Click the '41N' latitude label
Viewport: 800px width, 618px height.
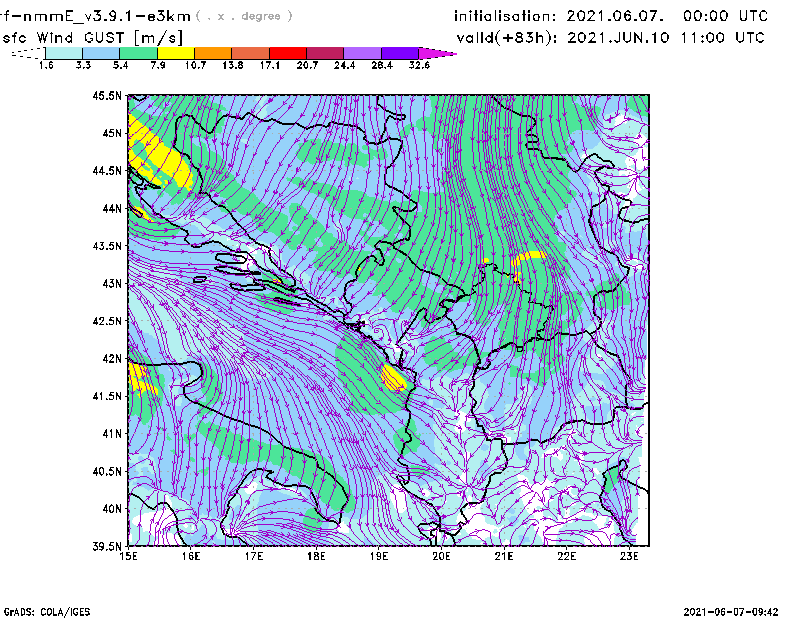[x=112, y=434]
